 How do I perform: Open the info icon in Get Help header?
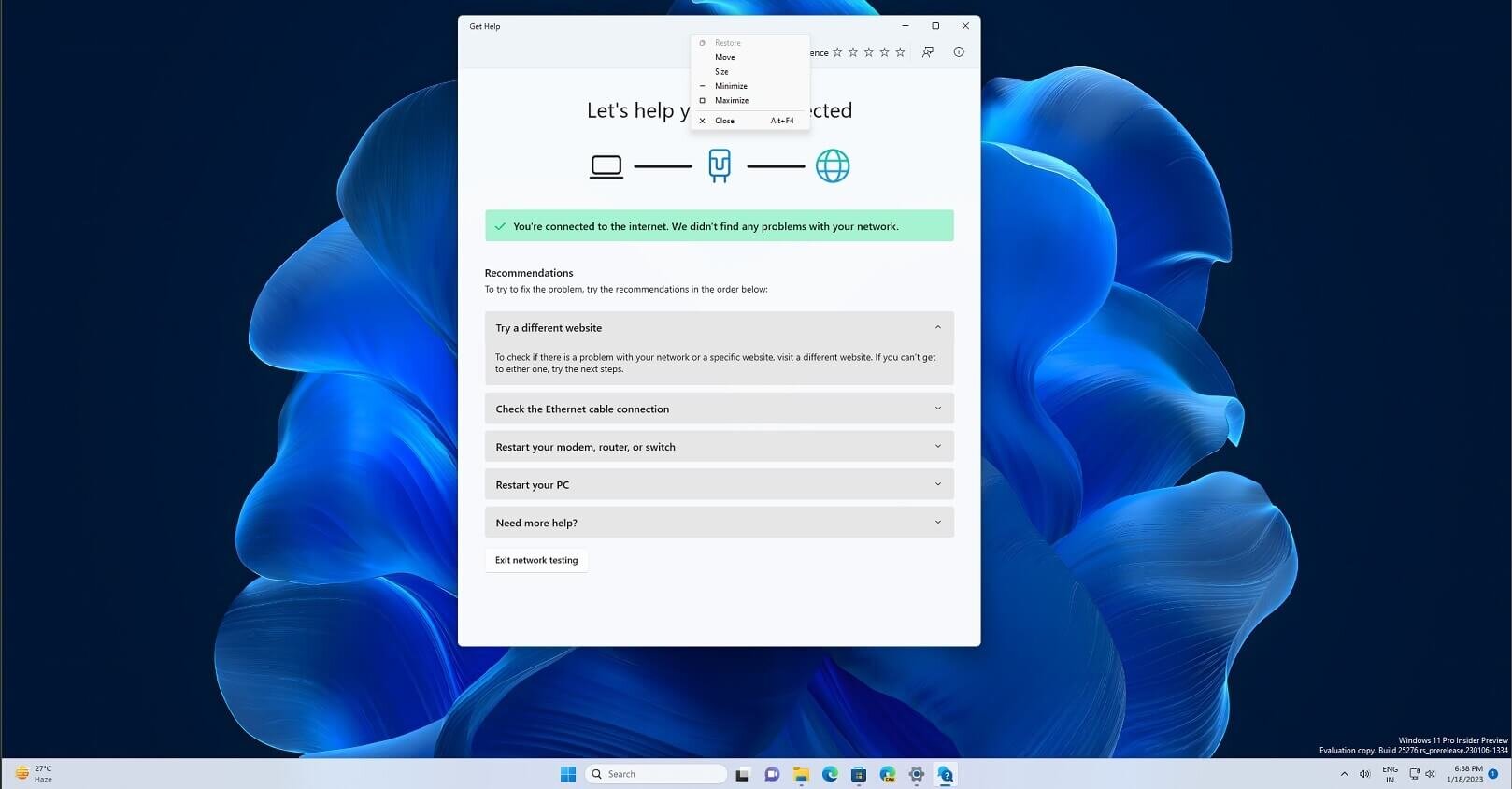pyautogui.click(x=959, y=52)
